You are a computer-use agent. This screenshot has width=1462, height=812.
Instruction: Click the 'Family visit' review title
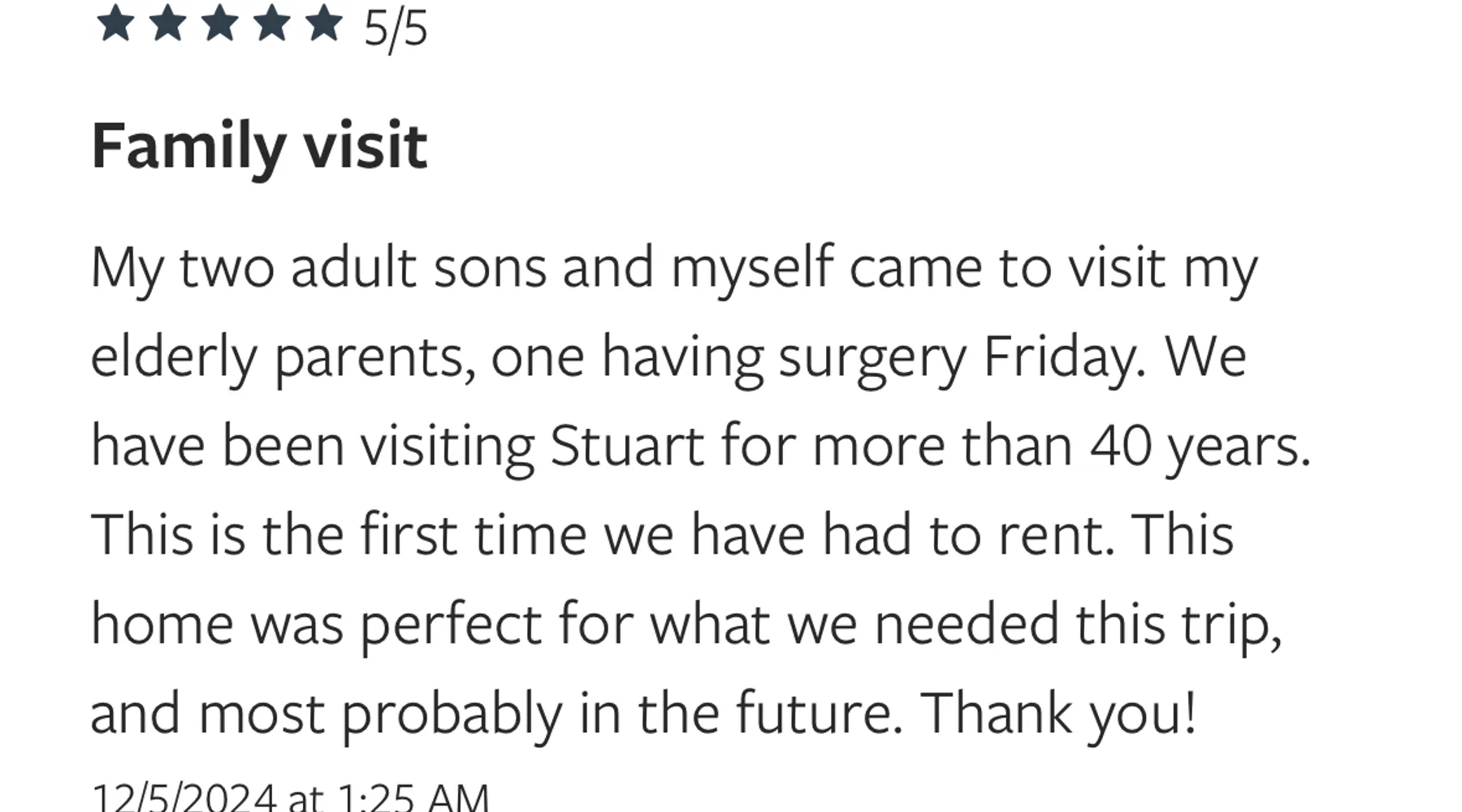click(x=259, y=147)
